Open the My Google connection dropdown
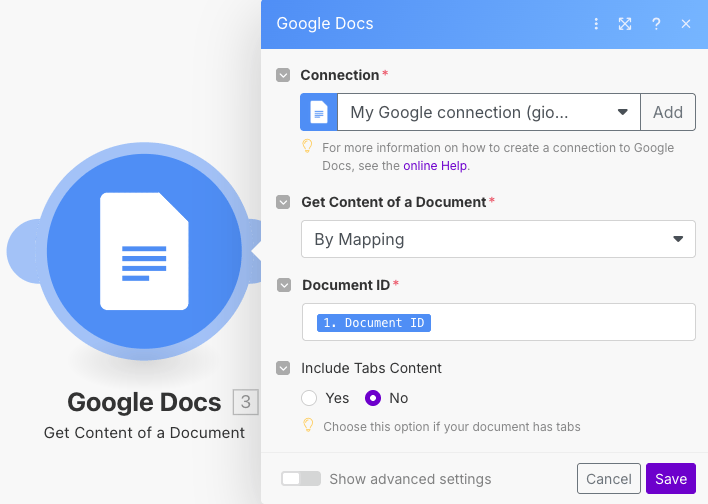The image size is (708, 504). (x=489, y=112)
